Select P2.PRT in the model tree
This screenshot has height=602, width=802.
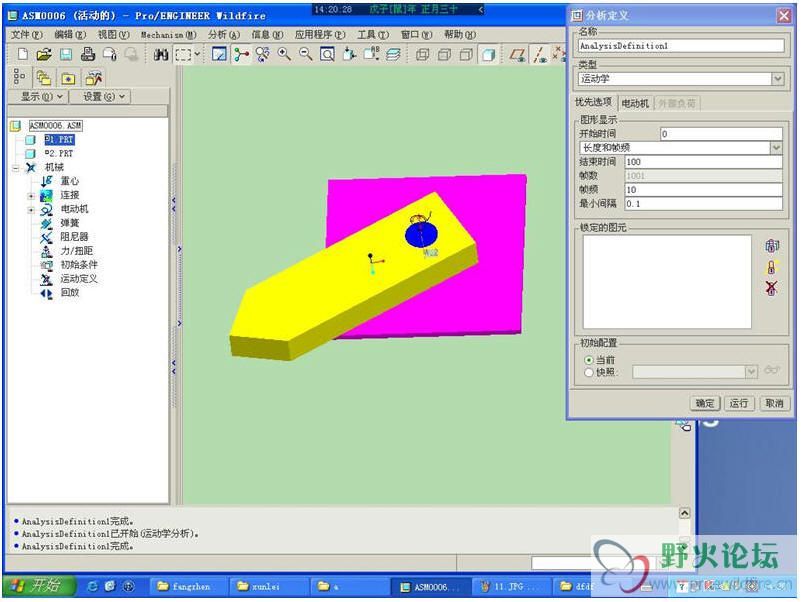coord(59,153)
